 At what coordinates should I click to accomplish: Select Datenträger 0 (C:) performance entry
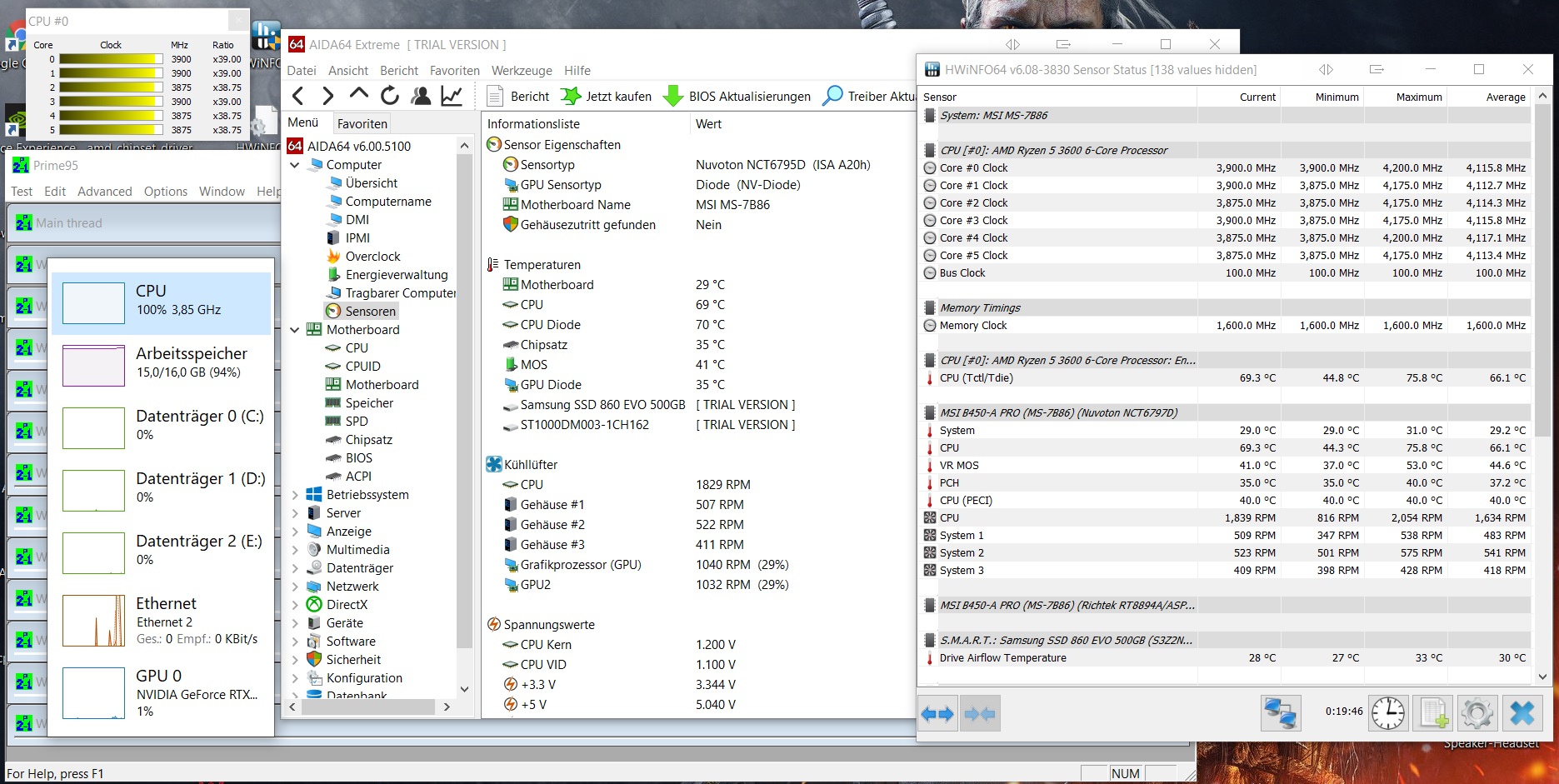pos(162,428)
